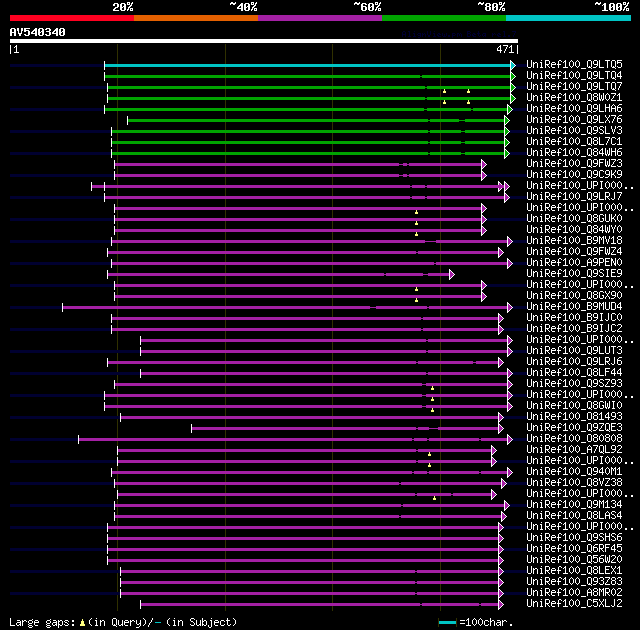Click the yellow query gap marker in the legend
Image resolution: width=640 pixels, height=630 pixels.
click(x=82, y=623)
